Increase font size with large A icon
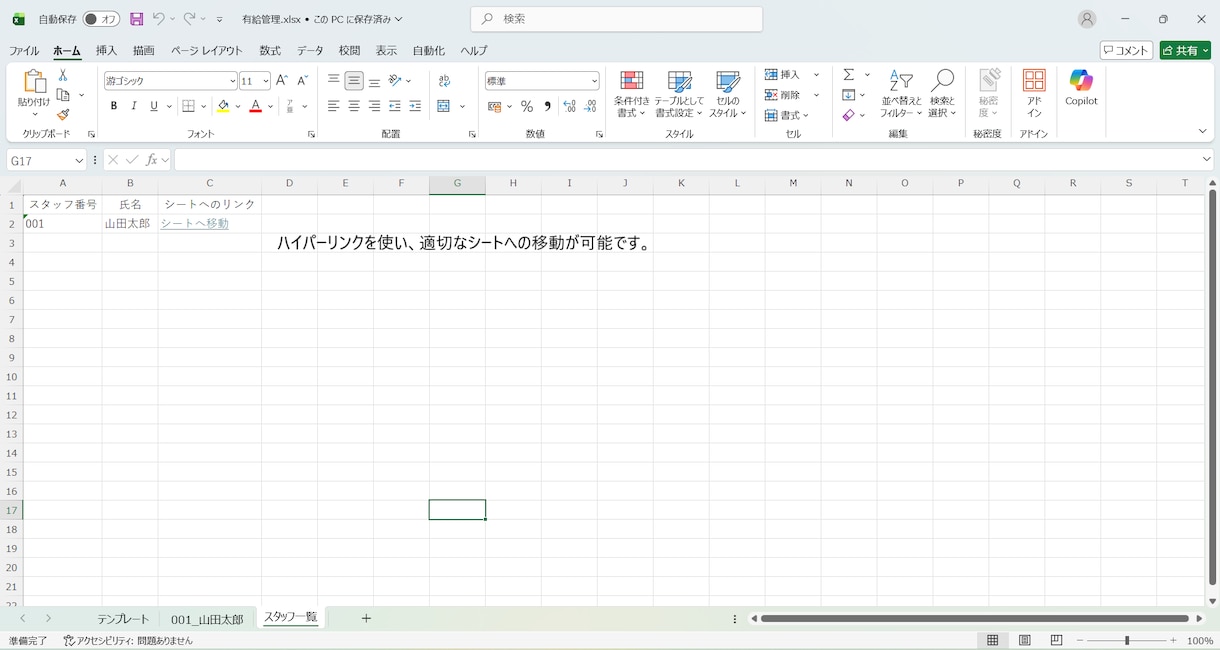Viewport: 1220px width, 650px height. click(282, 81)
